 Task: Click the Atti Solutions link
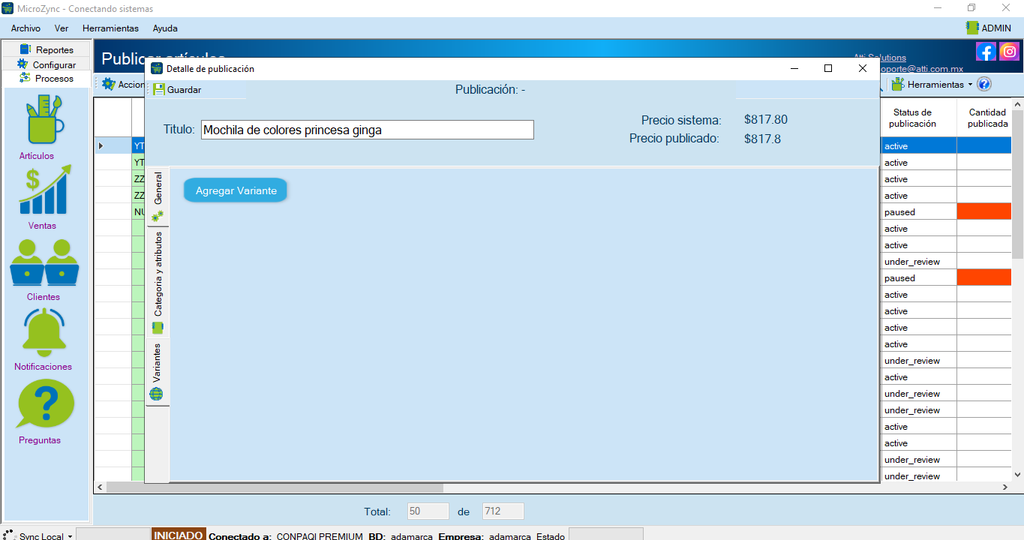point(880,57)
